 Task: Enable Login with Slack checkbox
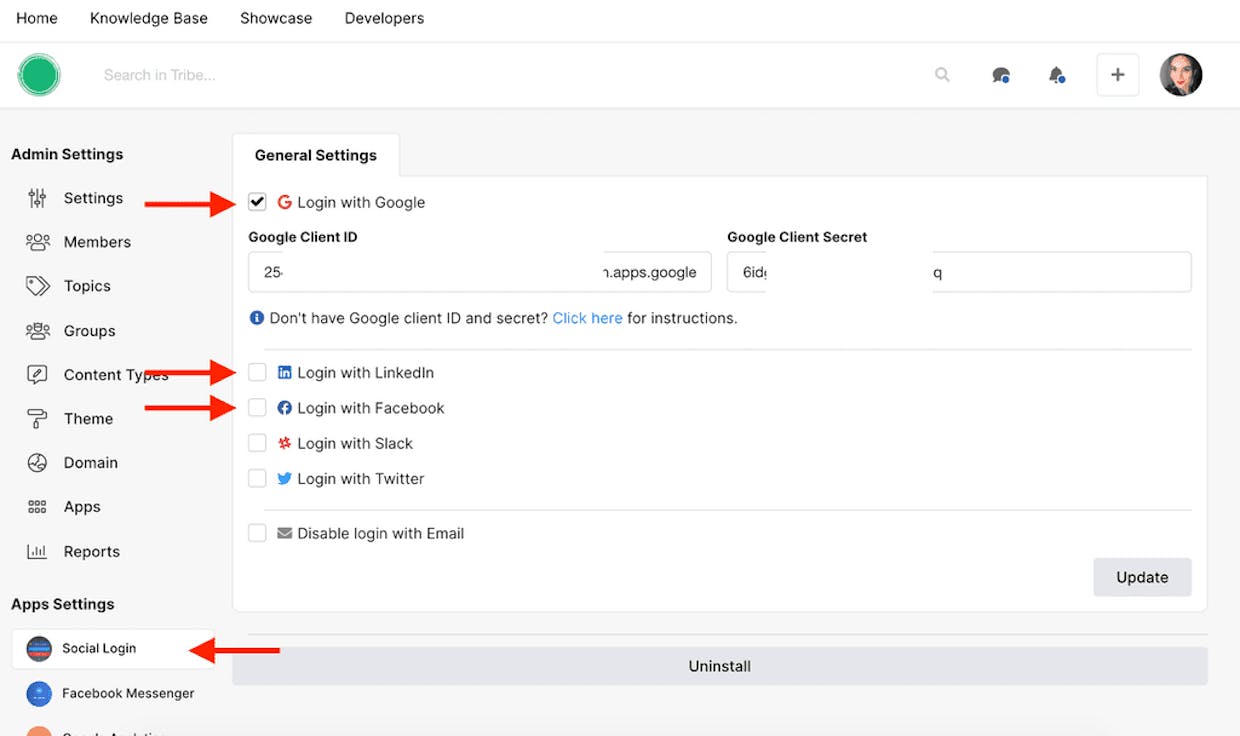257,443
